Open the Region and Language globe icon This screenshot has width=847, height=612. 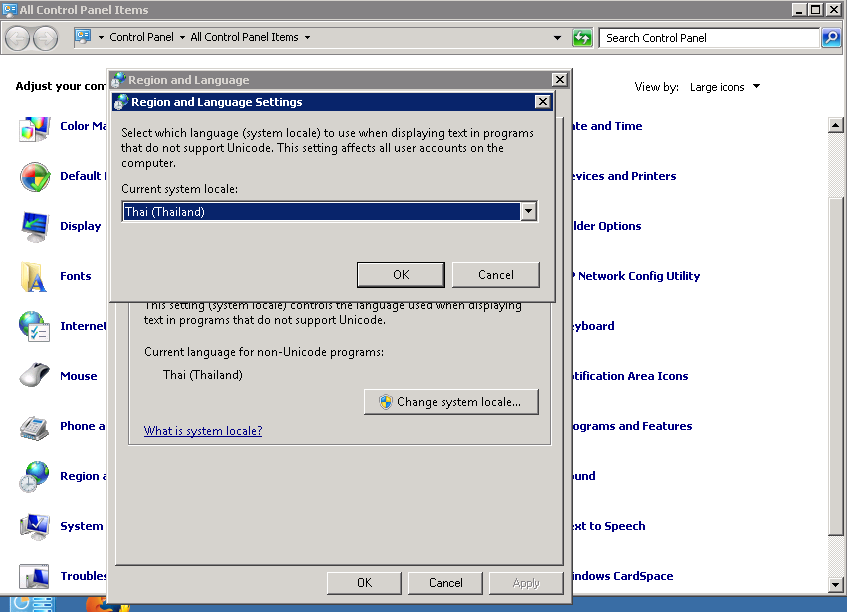point(33,476)
